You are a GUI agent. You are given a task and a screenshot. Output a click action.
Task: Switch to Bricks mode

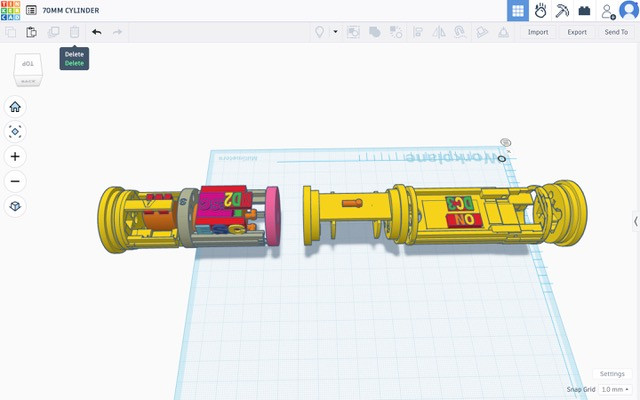click(x=584, y=11)
